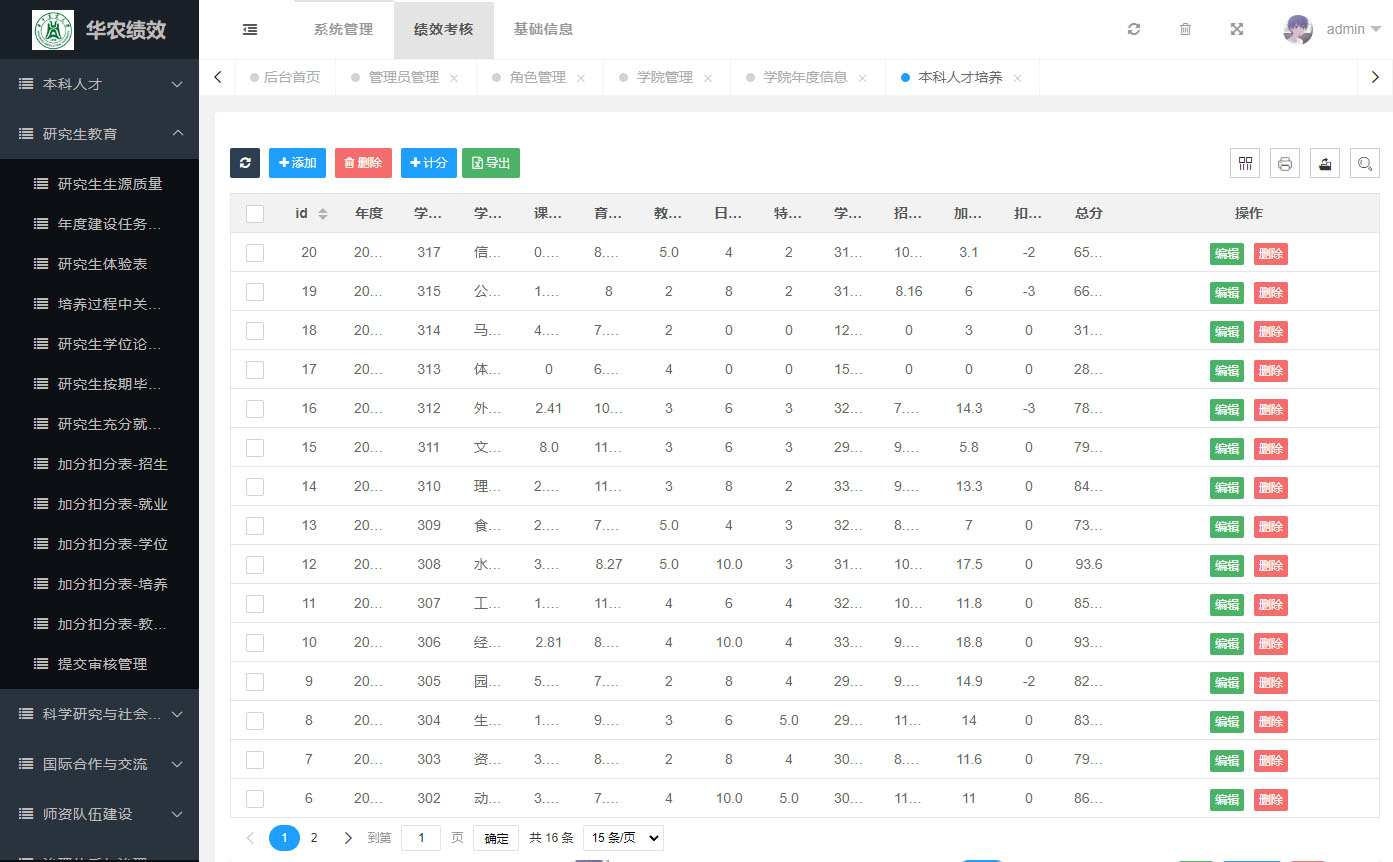Open search with the magnifier icon

(x=1364, y=164)
